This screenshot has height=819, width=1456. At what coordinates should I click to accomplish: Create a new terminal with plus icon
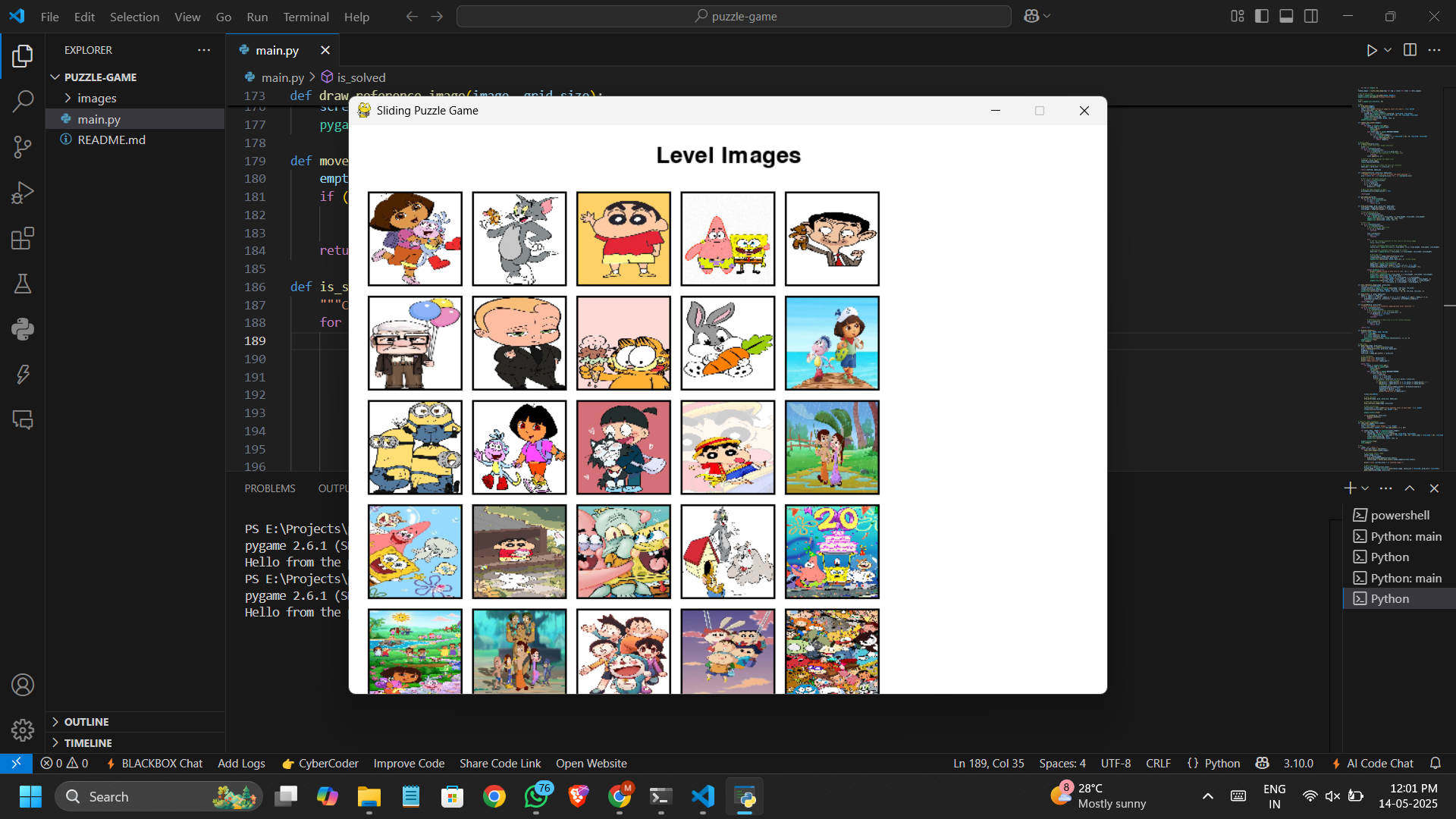pyautogui.click(x=1350, y=488)
